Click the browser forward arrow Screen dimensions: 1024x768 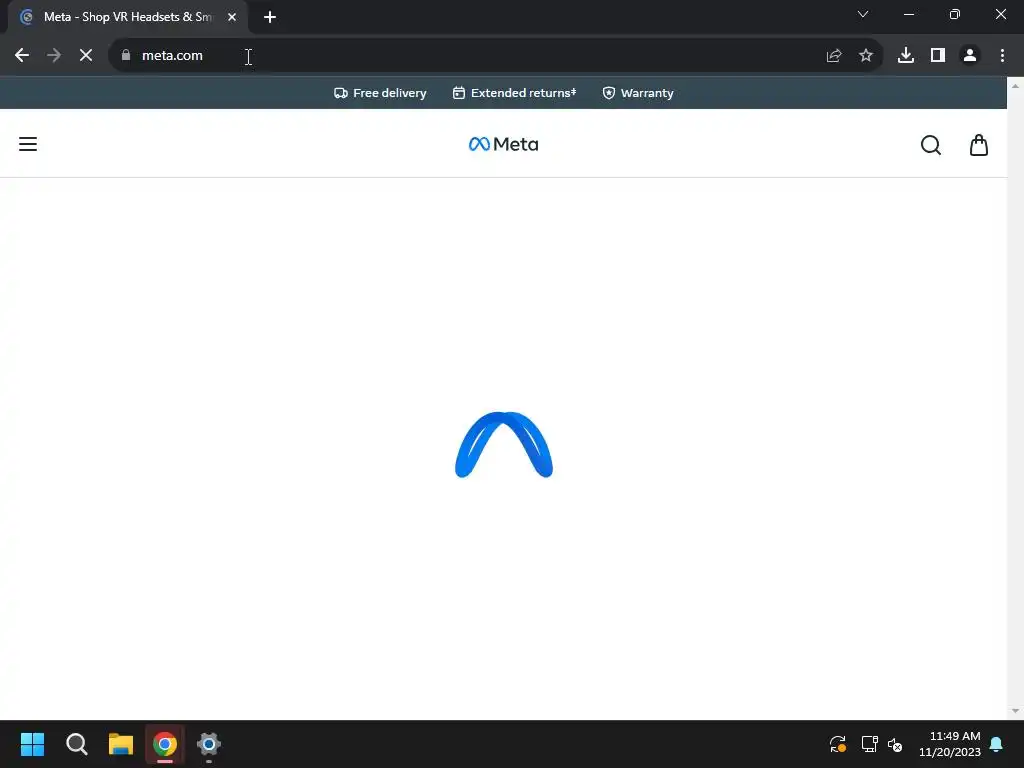coord(54,56)
